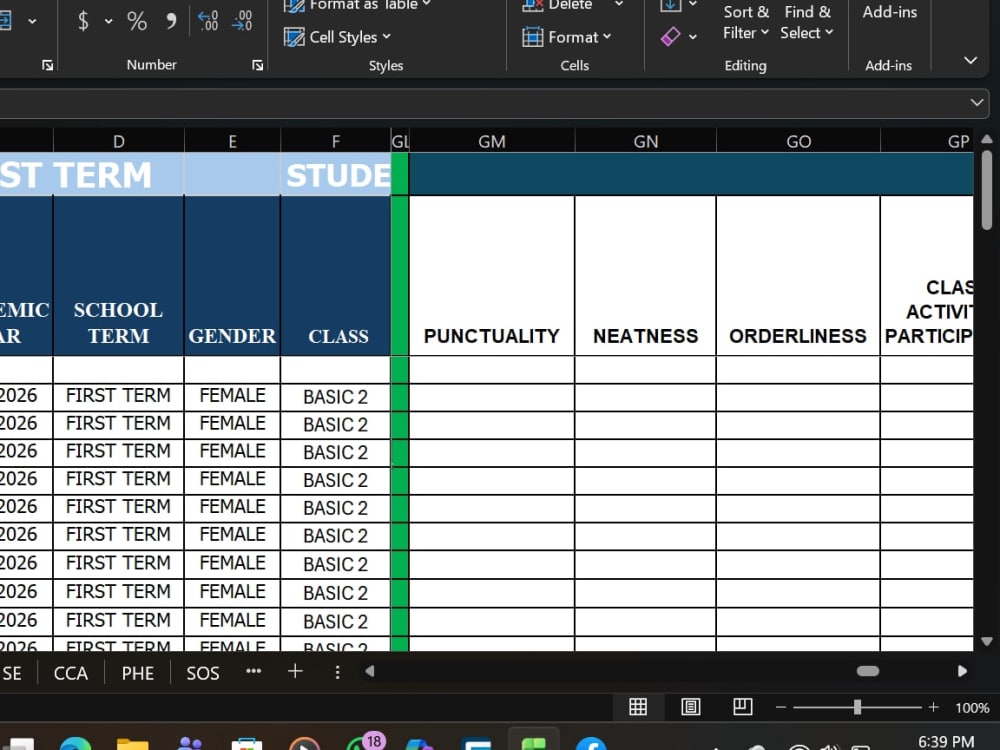
Task: Open sheet tab options dots
Action: [337, 672]
